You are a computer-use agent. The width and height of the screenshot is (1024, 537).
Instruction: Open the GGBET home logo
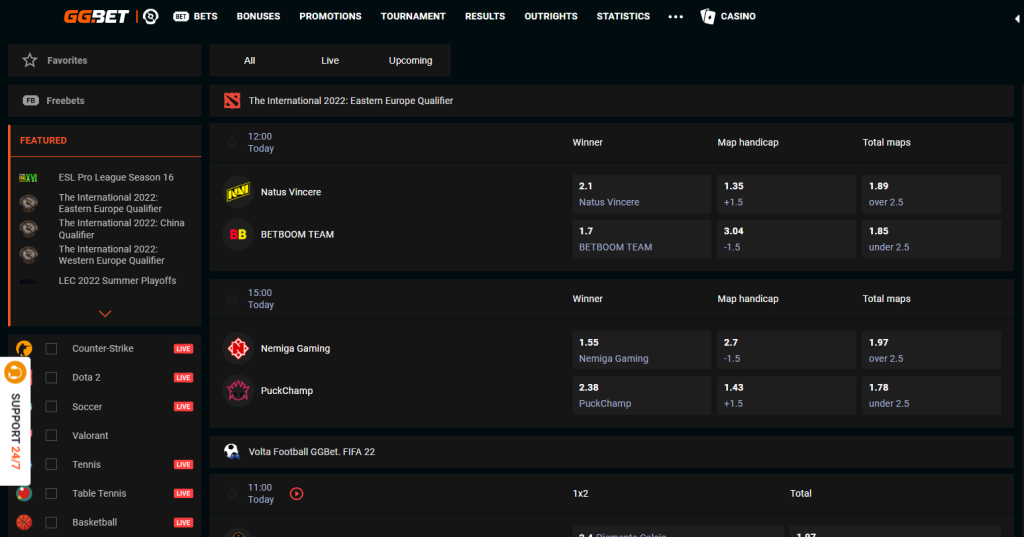pos(96,16)
